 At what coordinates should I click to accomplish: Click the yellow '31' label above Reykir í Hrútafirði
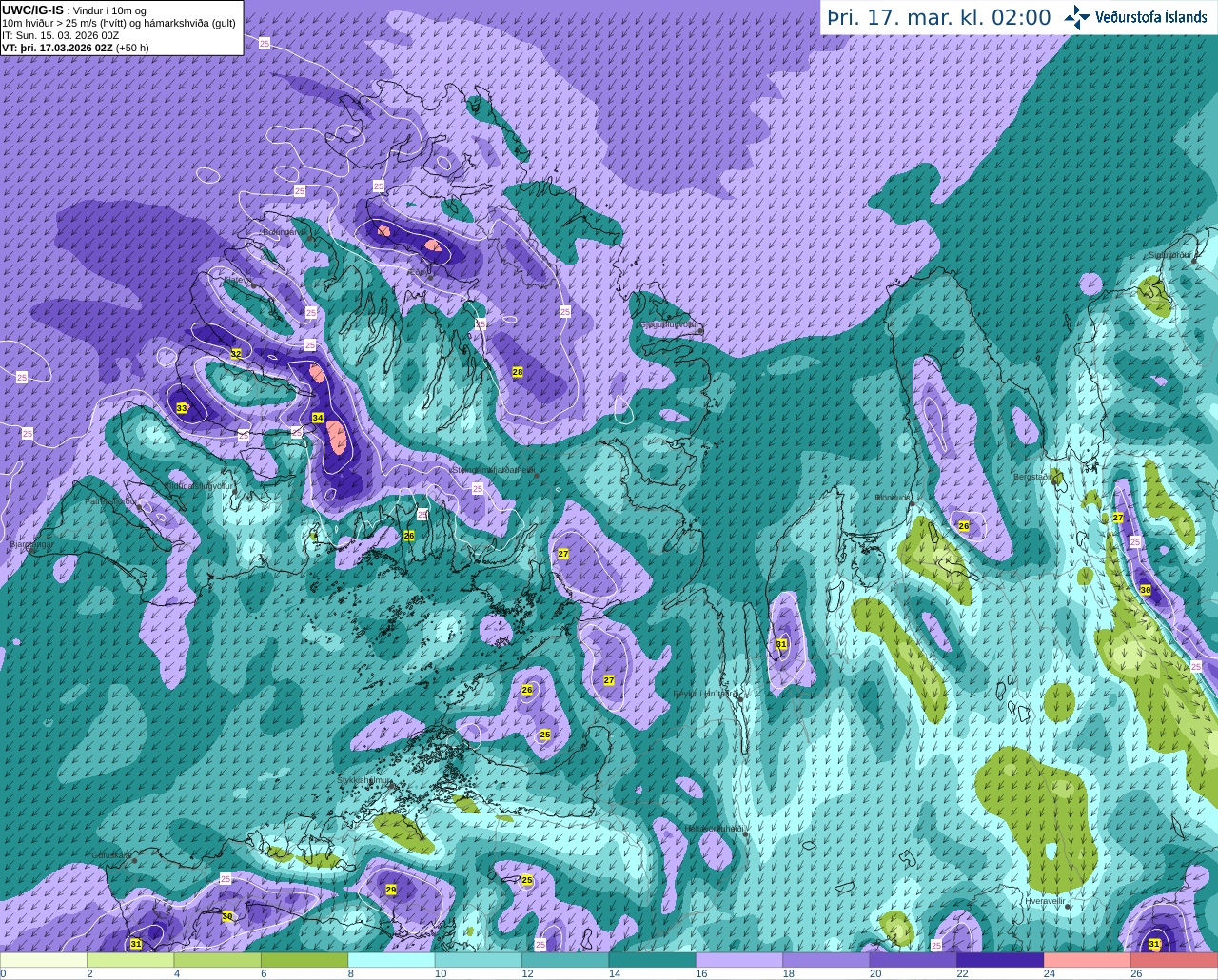pos(781,644)
